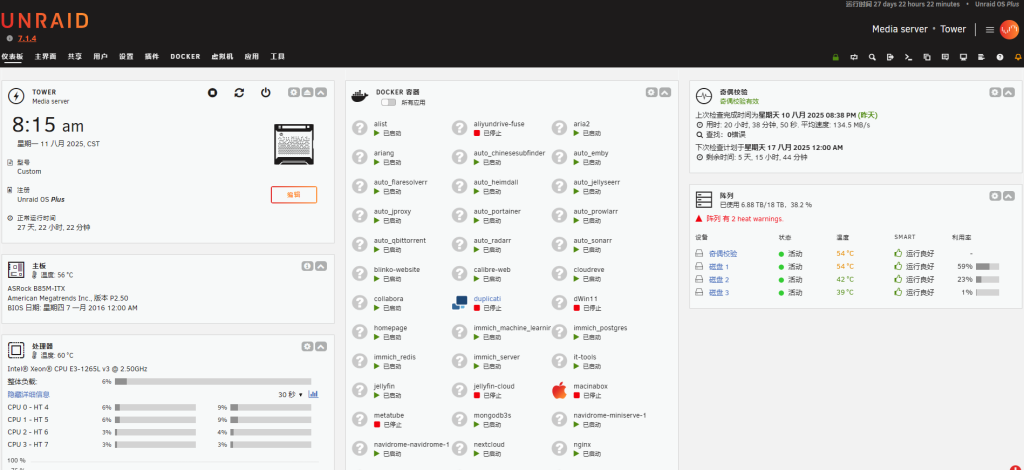This screenshot has height=470, width=1024.
Task: Switch to the DOCKER tab
Action: tap(185, 57)
